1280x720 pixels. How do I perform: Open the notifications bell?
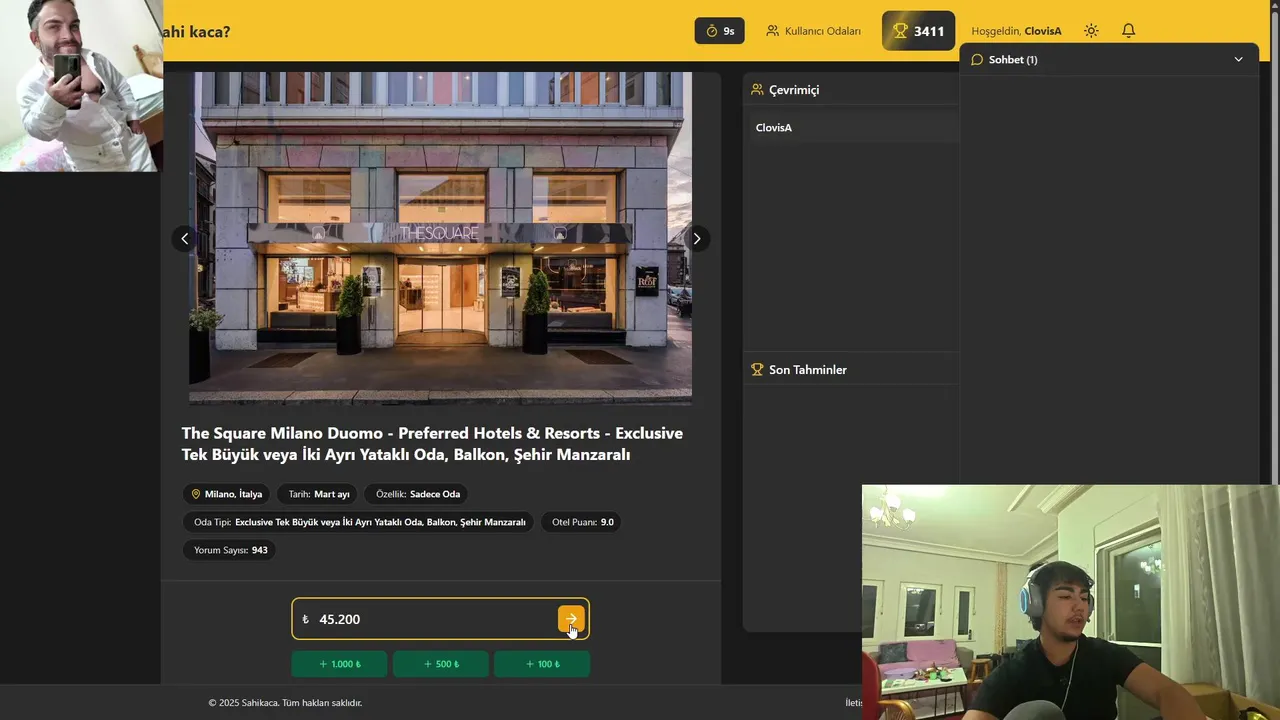1128,31
